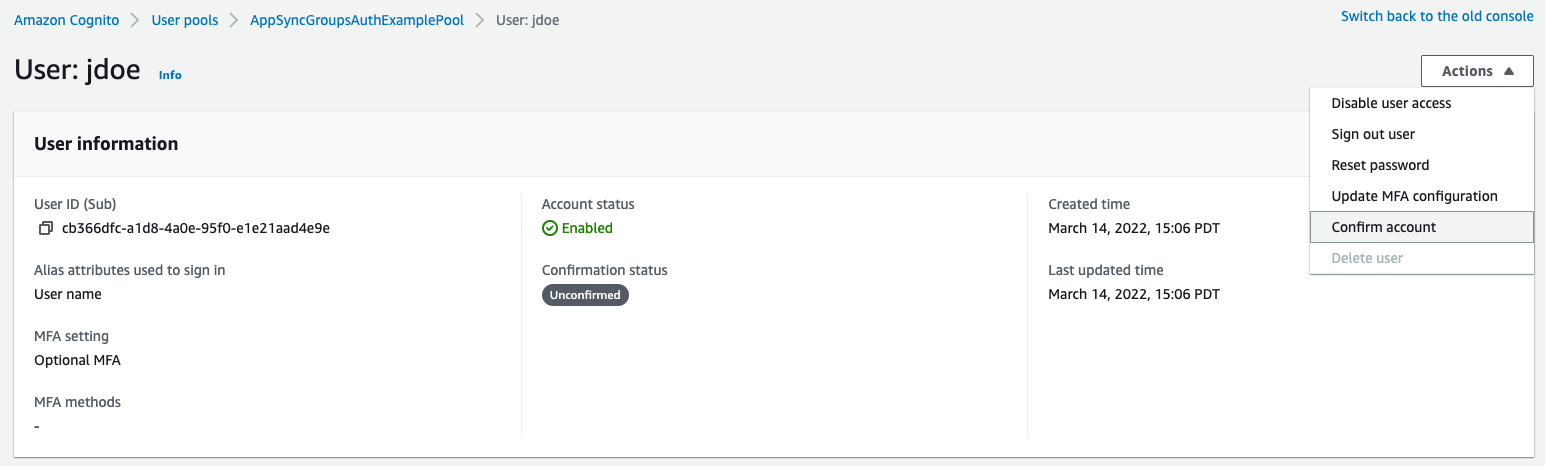Click the Created time value
The width and height of the screenshot is (1545, 466).
click(x=1133, y=228)
